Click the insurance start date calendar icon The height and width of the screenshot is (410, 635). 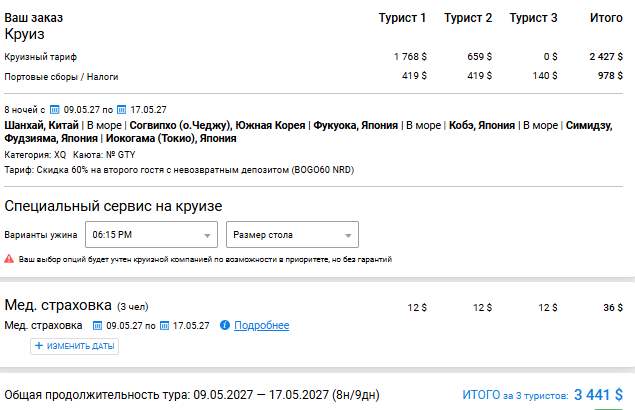pos(97,326)
